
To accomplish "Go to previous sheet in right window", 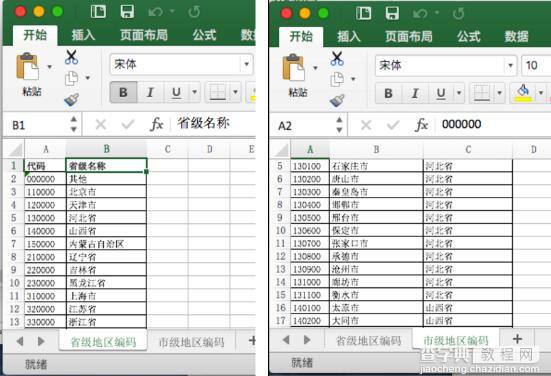I will coord(286,340).
